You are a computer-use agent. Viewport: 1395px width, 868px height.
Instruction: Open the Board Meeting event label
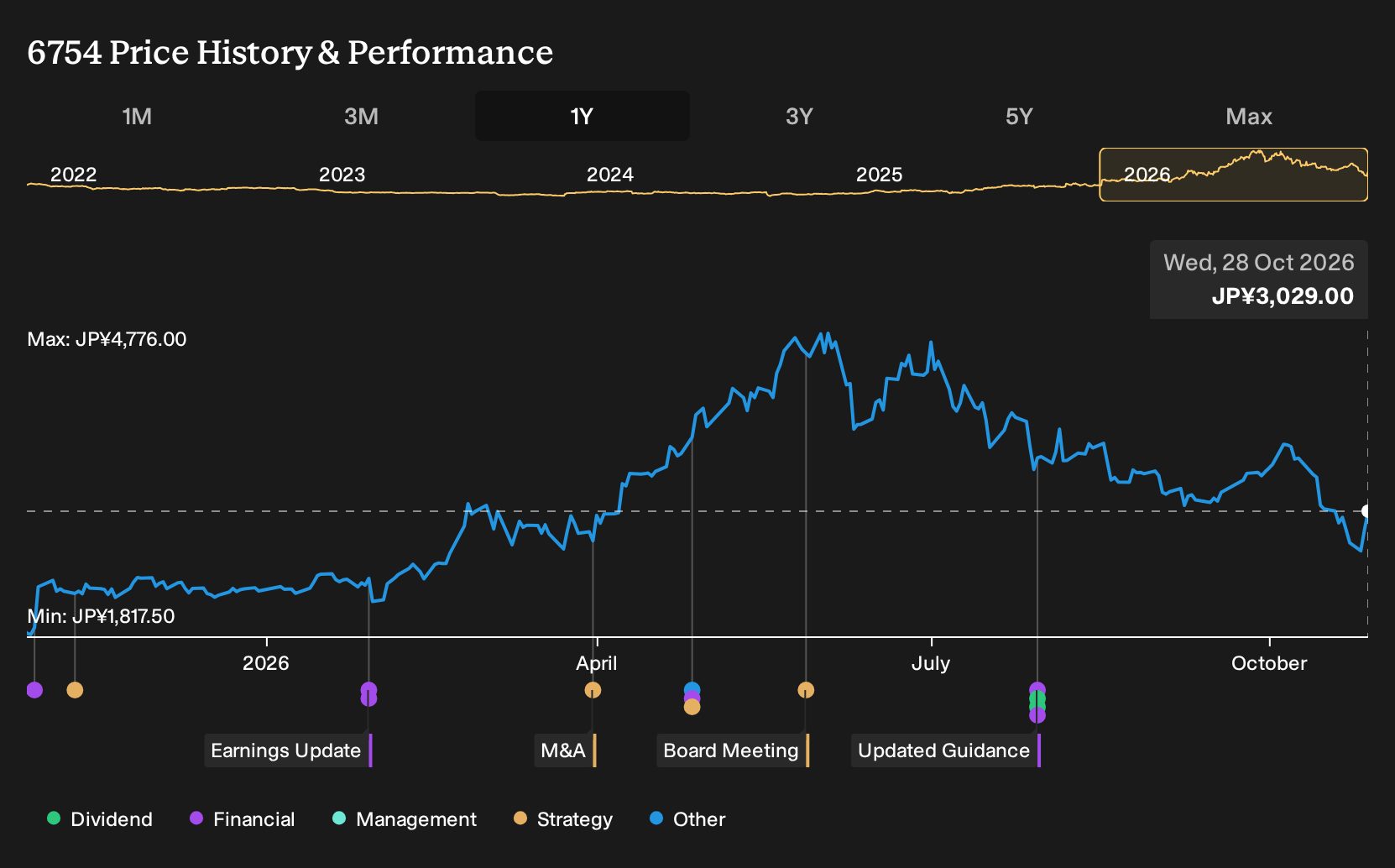(733, 750)
